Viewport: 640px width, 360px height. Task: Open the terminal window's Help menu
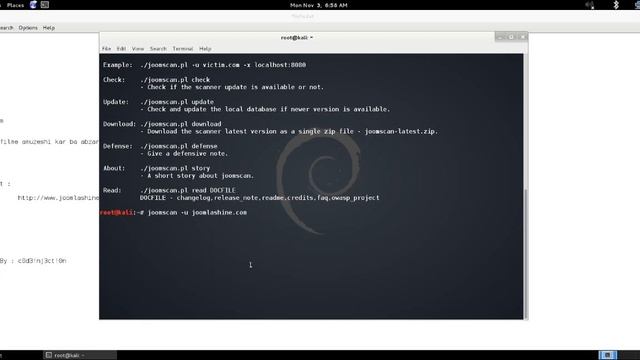[x=205, y=49]
